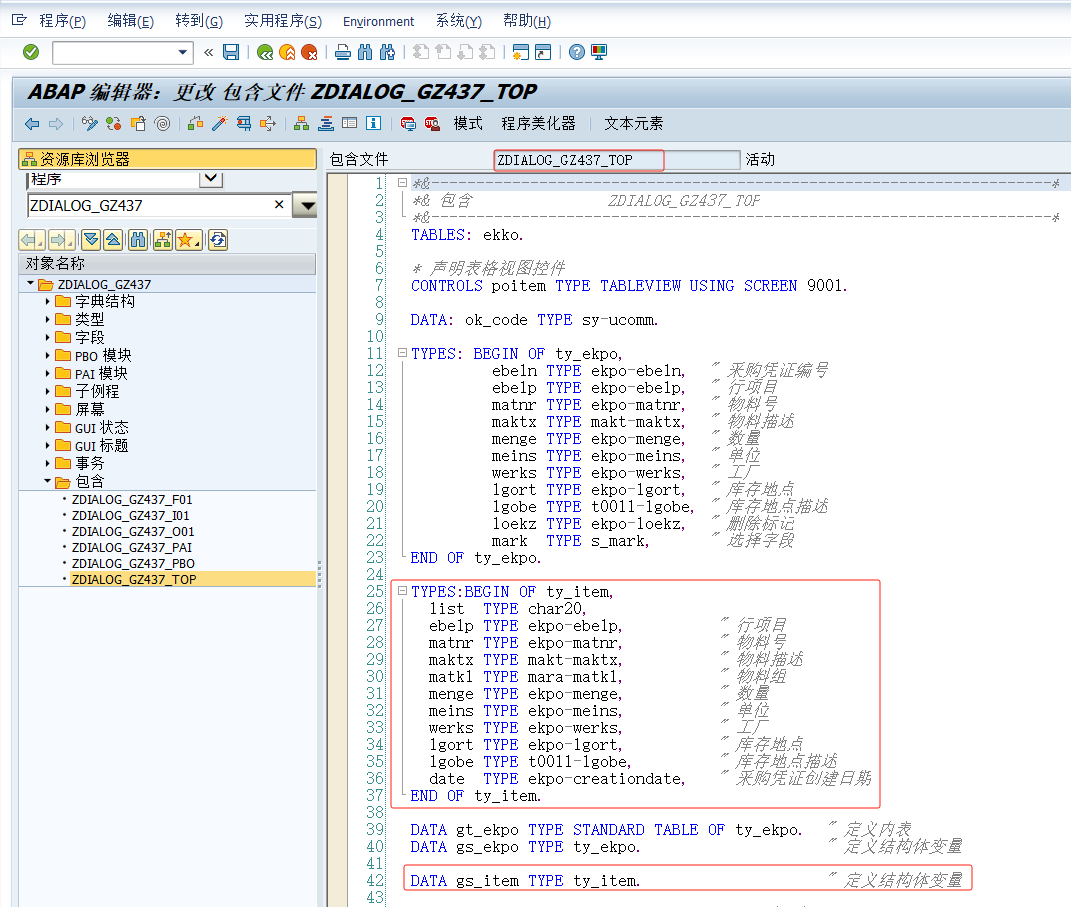The image size is (1071, 907).
Task: Open the 实用程序(S) menu
Action: [283, 21]
